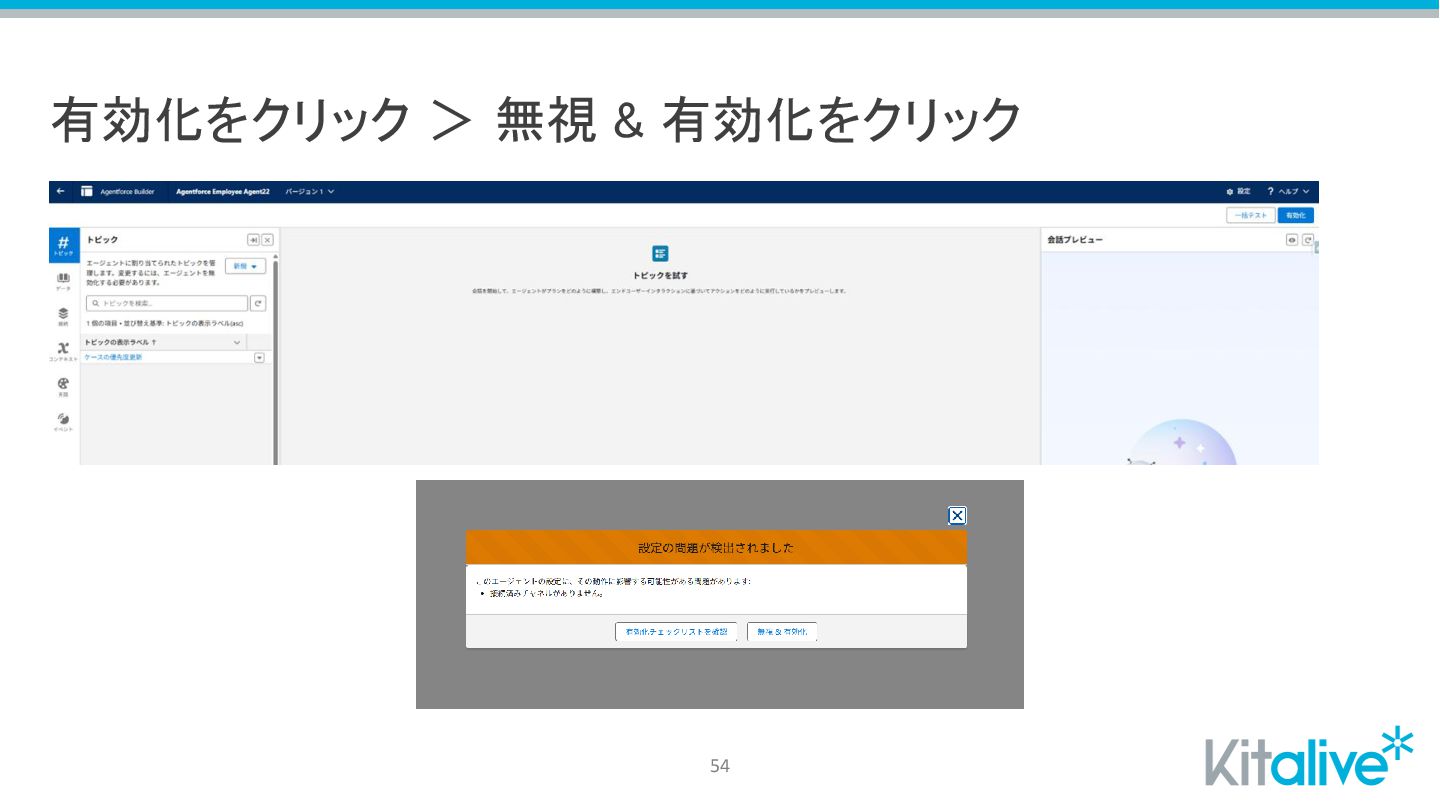Open 設定 gear in the top bar
This screenshot has width=1440, height=810.
coord(1238,191)
